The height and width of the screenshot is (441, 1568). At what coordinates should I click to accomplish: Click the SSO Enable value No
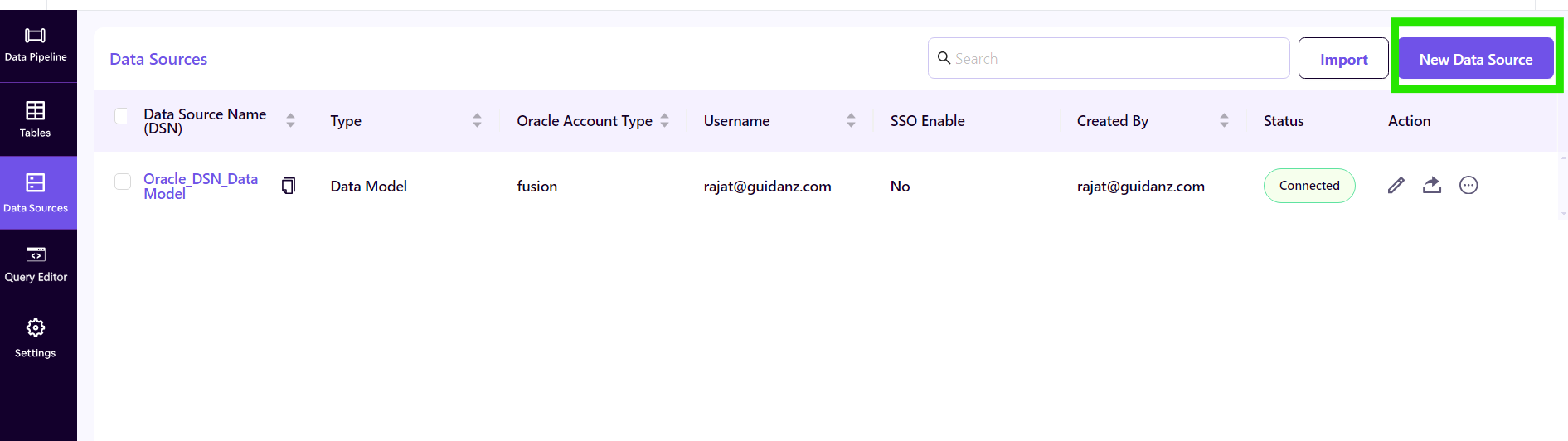(900, 187)
